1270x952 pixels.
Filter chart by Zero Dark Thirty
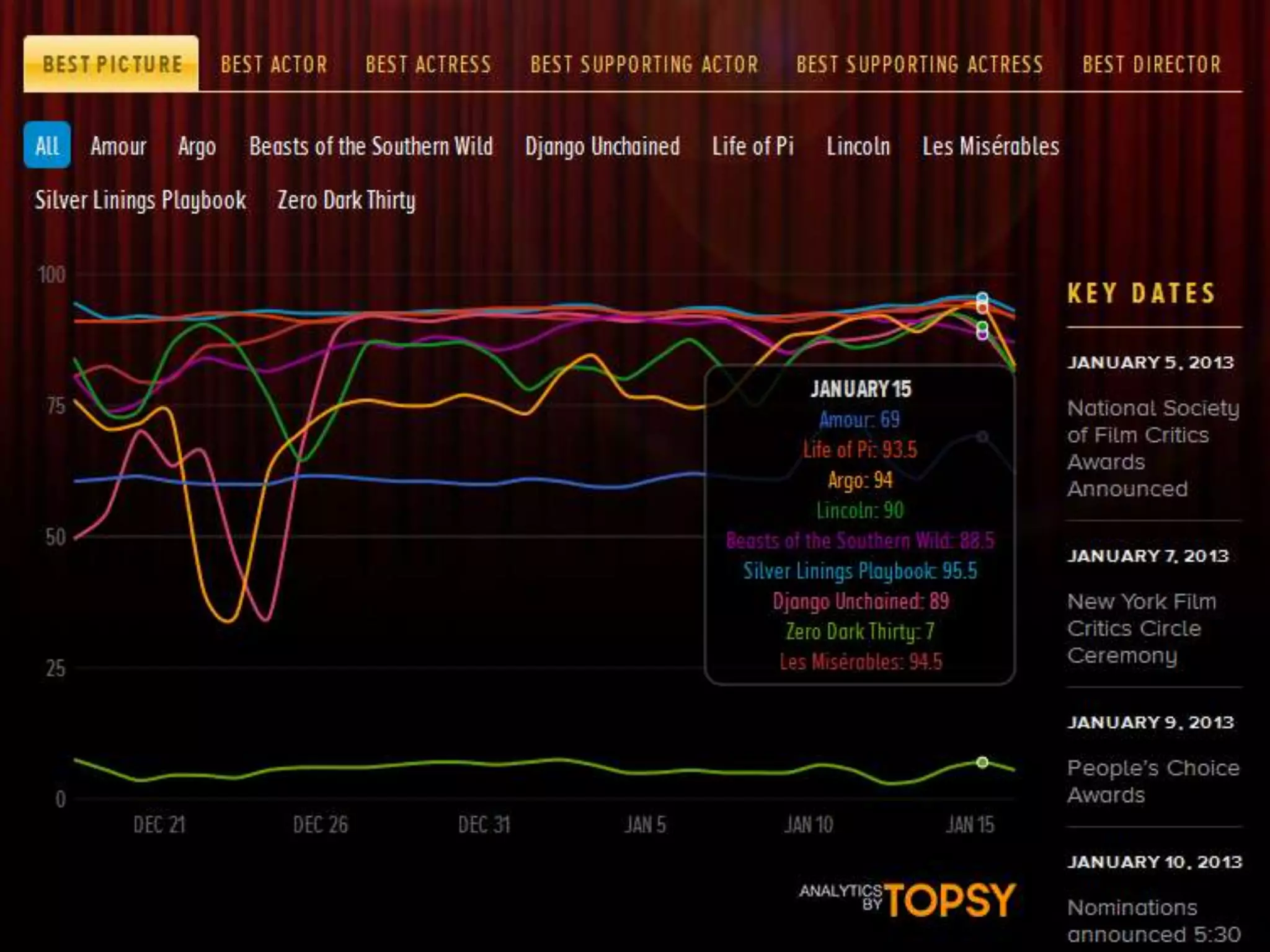pos(346,200)
